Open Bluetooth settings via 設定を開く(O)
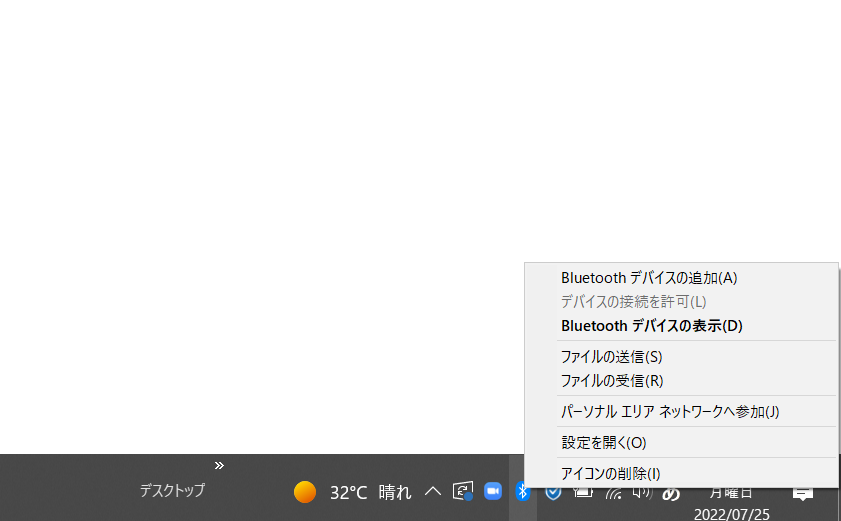Image resolution: width=841 pixels, height=521 pixels. [x=681, y=443]
